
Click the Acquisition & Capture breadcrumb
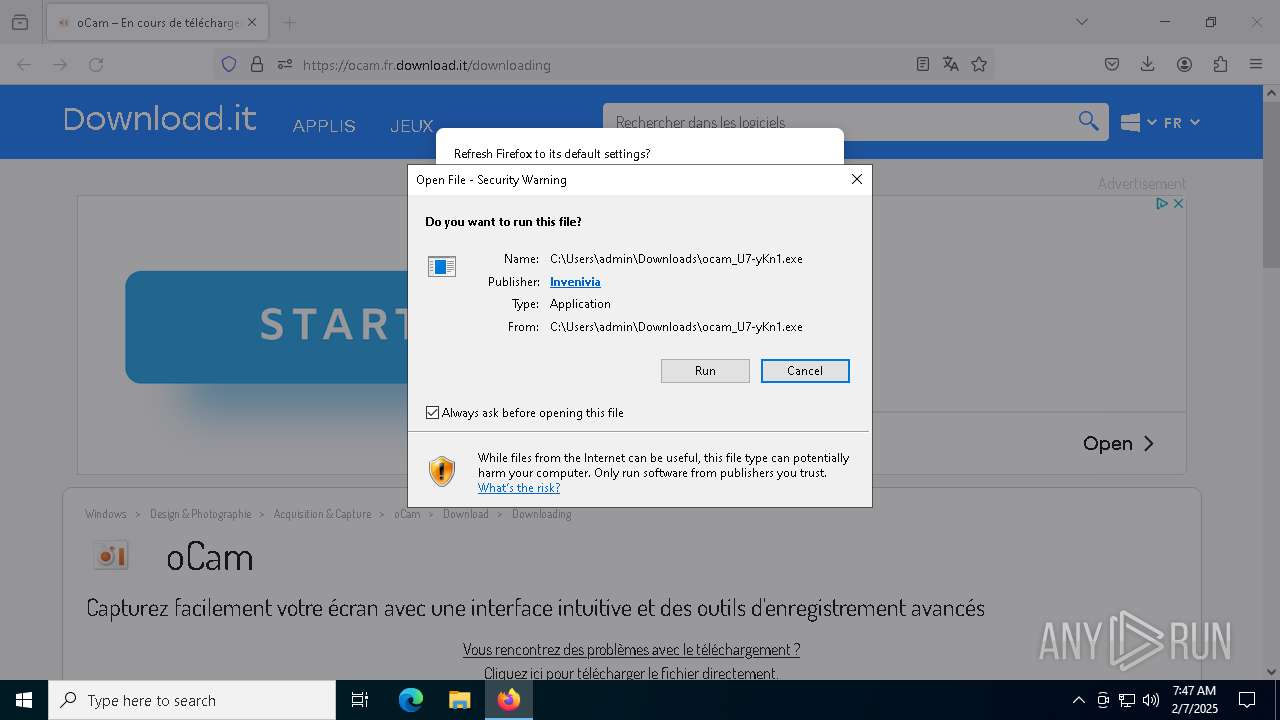(322, 514)
